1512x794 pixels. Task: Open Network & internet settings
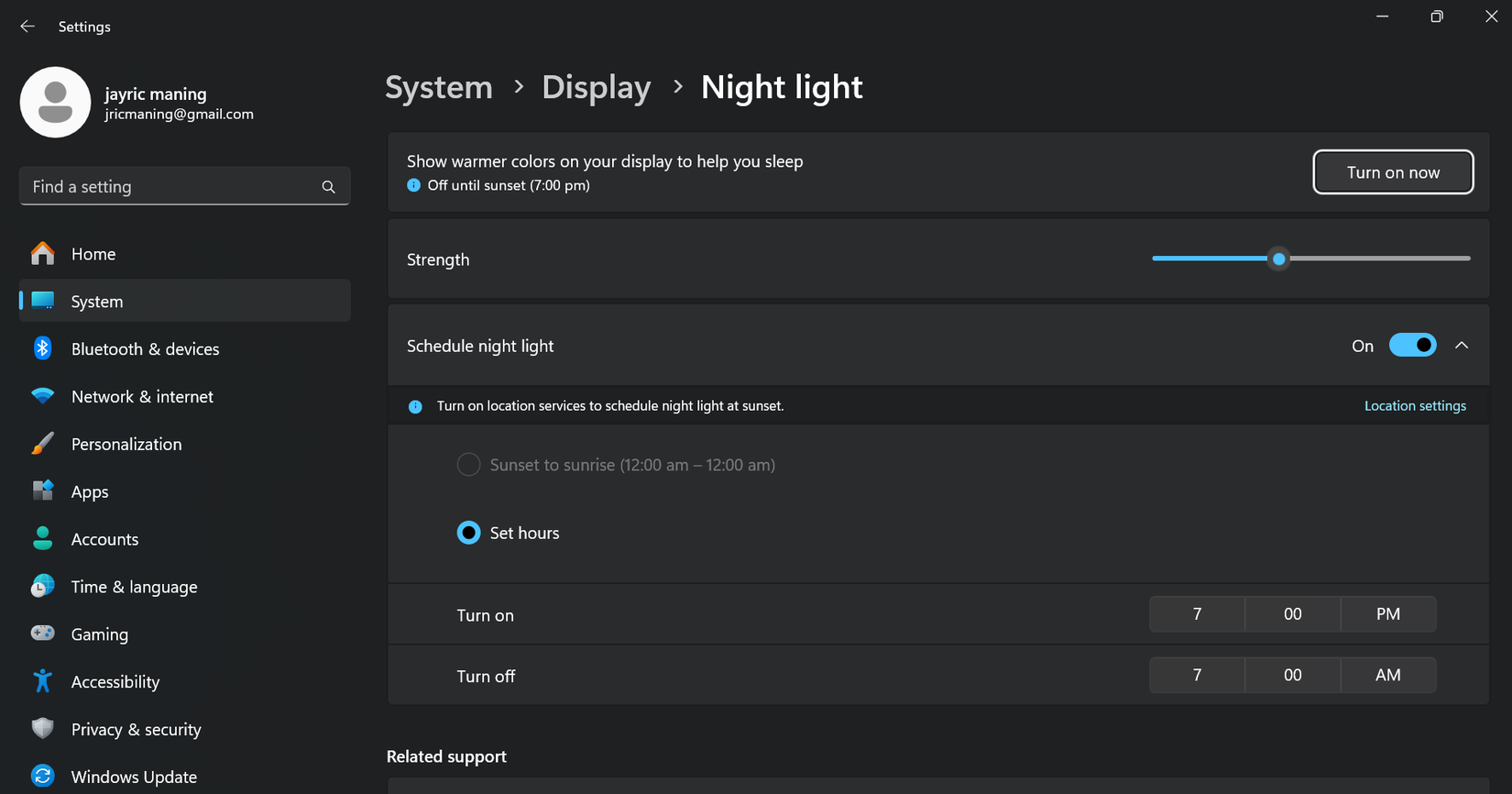pos(142,396)
